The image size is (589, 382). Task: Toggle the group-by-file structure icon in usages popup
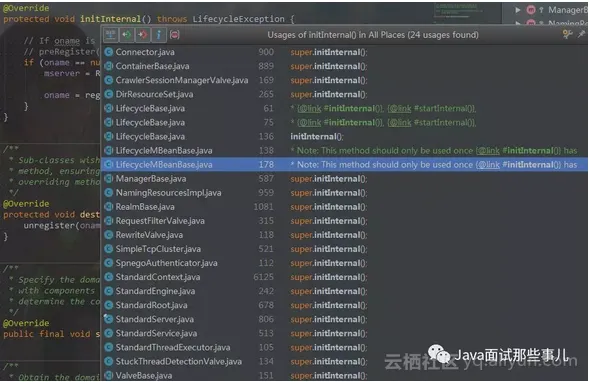click(110, 35)
